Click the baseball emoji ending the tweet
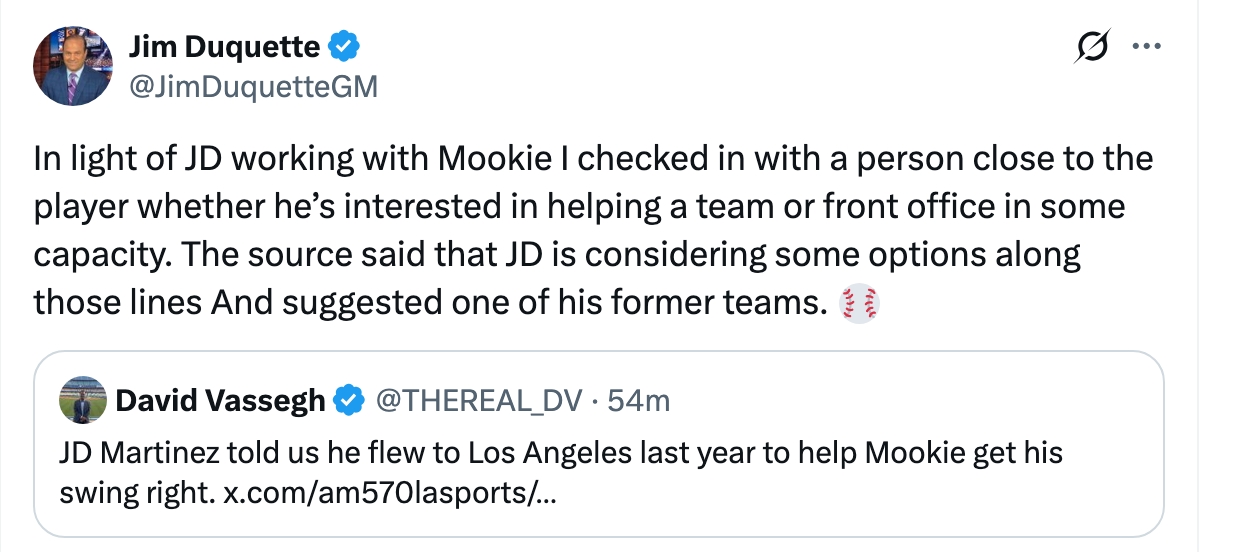1254x552 pixels. [x=860, y=303]
